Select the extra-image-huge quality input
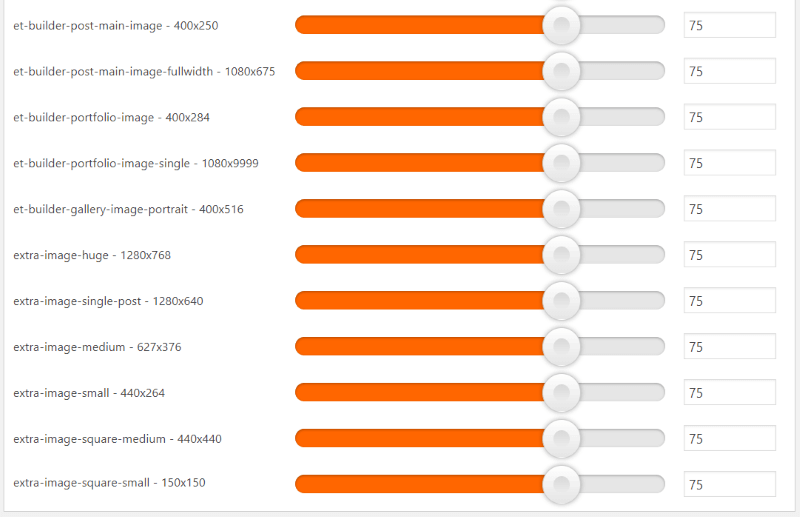The height and width of the screenshot is (517, 800). tap(729, 255)
